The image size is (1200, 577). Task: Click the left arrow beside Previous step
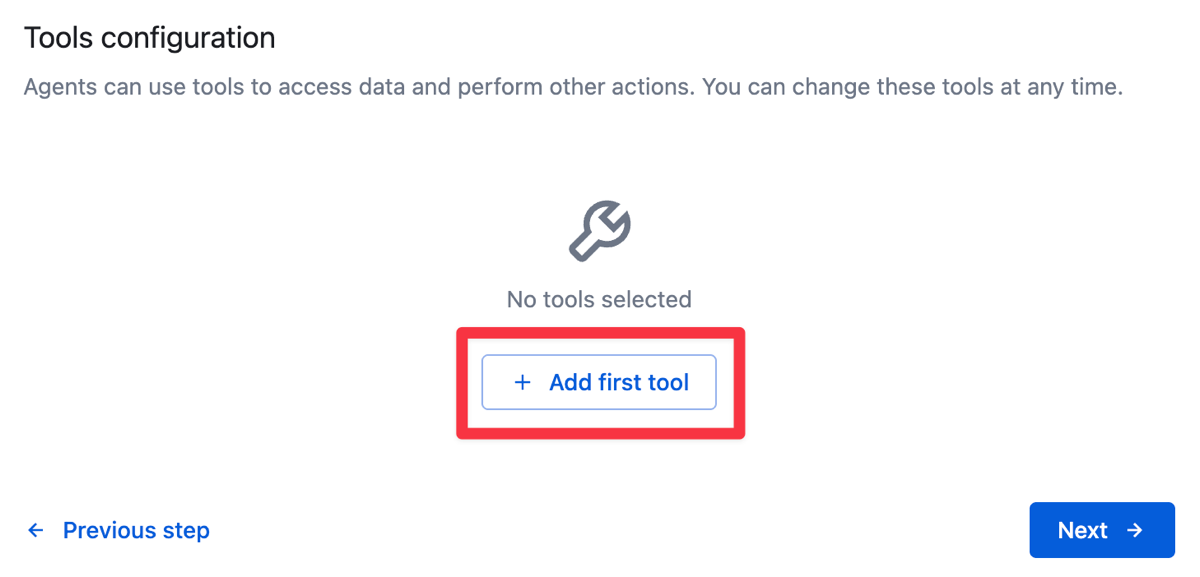(36, 530)
